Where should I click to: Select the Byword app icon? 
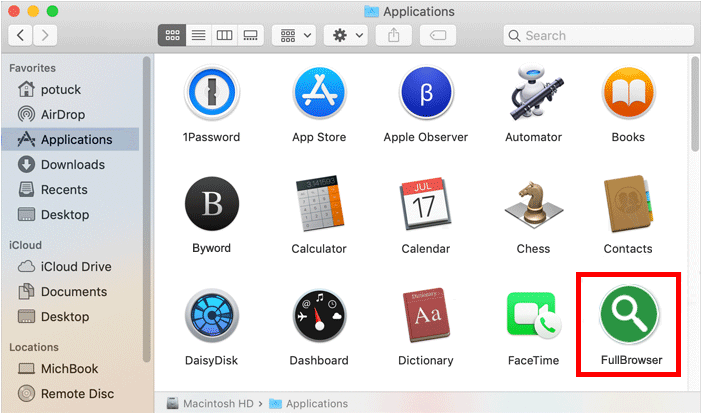[211, 204]
